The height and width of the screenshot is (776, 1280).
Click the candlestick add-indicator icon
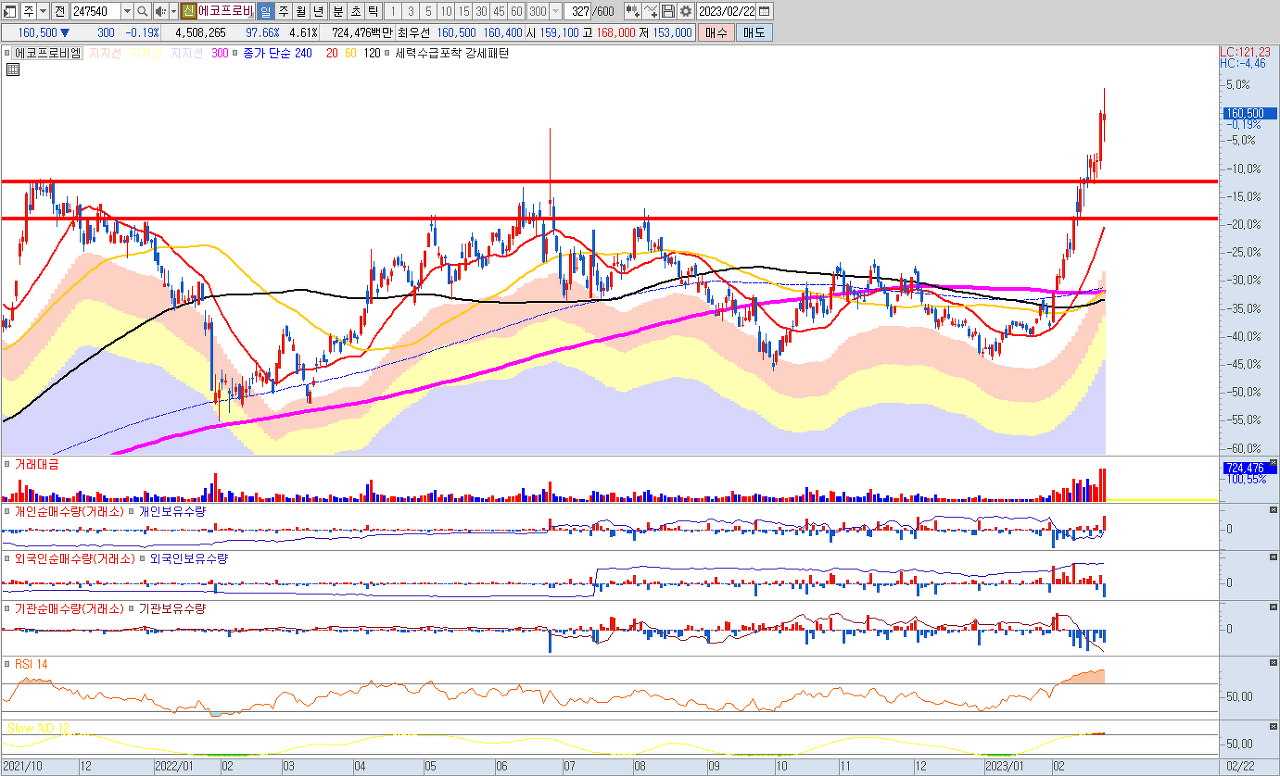pos(633,11)
